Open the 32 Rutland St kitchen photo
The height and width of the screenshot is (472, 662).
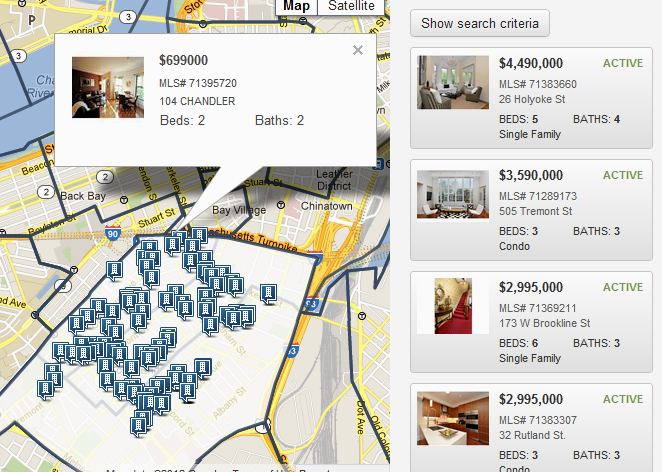pyautogui.click(x=453, y=418)
